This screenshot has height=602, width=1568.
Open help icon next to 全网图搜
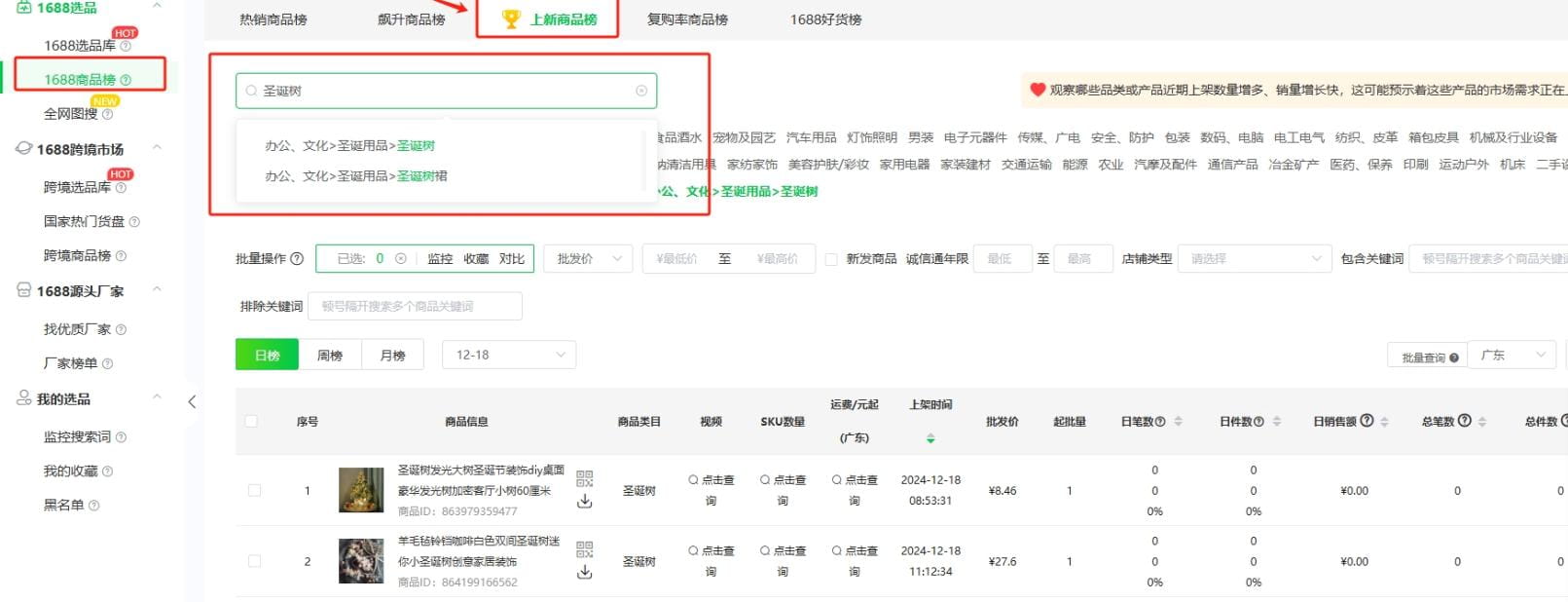tap(108, 114)
